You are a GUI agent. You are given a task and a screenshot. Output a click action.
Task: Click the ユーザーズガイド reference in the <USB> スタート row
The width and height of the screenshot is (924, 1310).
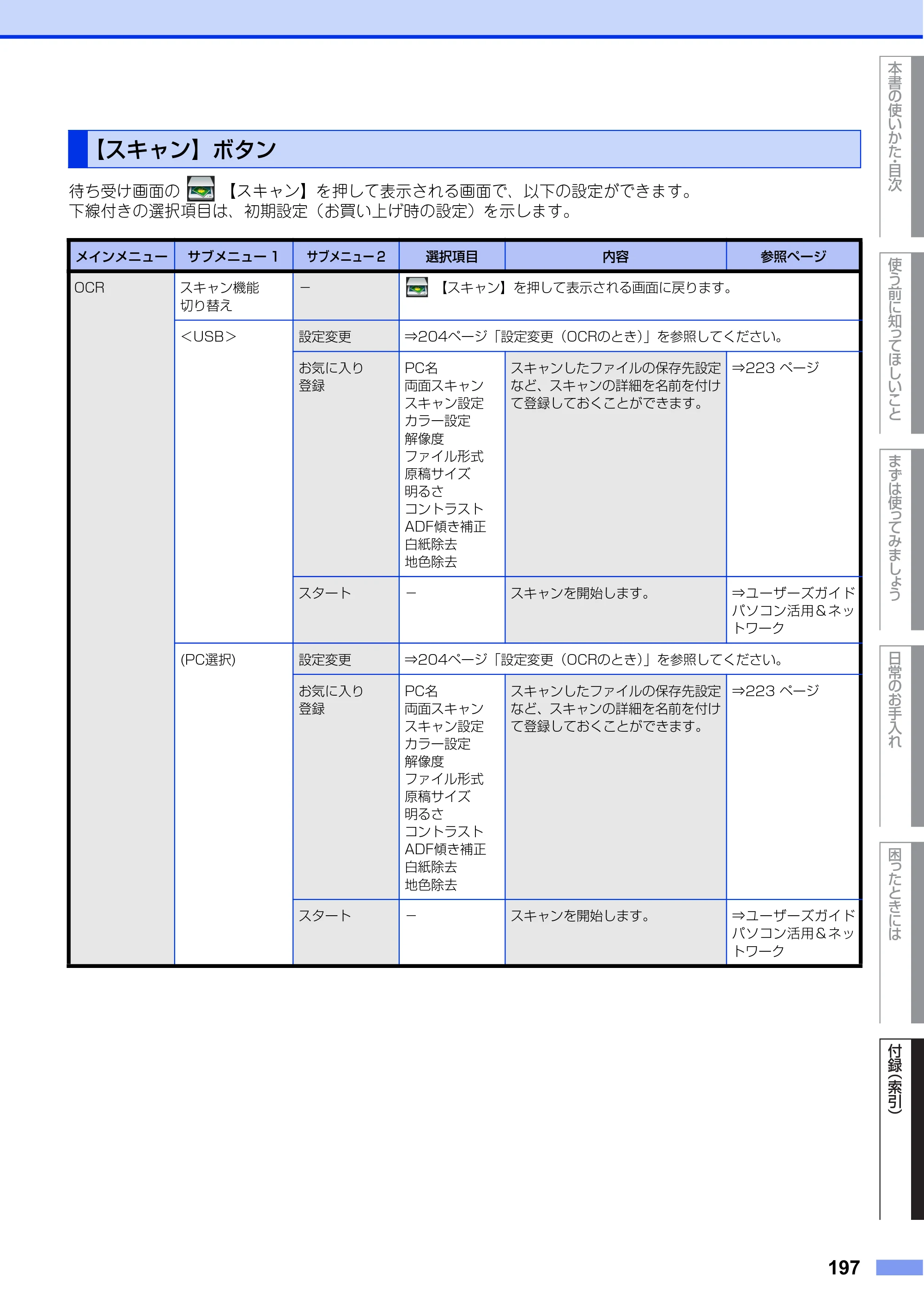793,611
